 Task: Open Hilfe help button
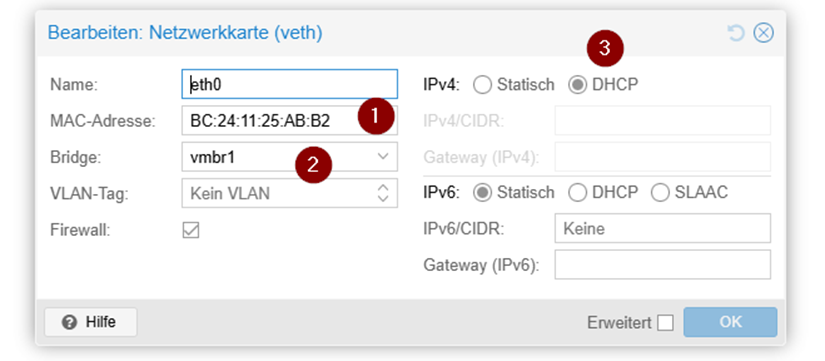[90, 322]
